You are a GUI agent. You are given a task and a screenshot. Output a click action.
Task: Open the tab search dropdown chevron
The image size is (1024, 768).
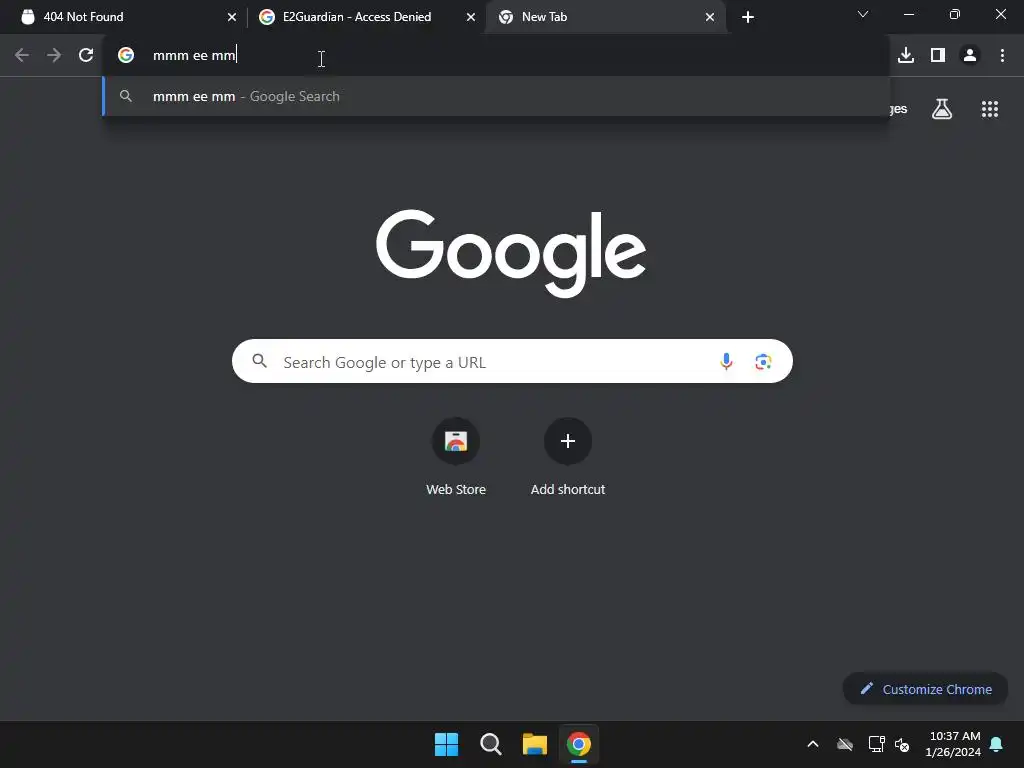[863, 14]
